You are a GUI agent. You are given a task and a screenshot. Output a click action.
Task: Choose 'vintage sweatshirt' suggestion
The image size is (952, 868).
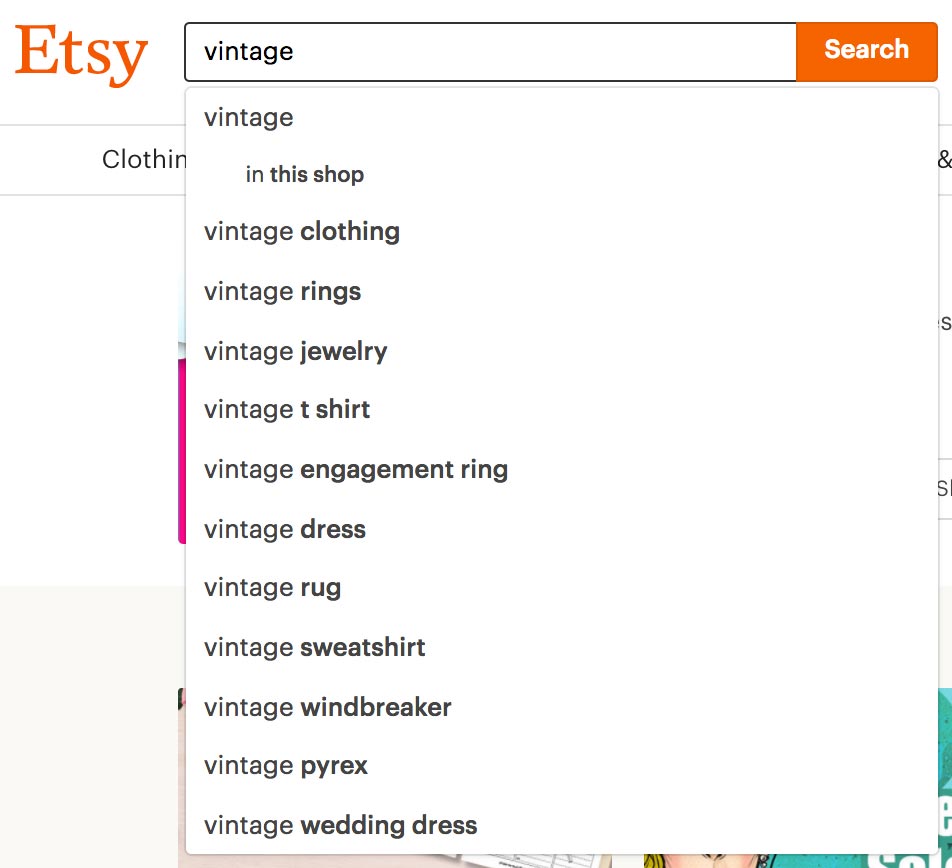(x=562, y=647)
